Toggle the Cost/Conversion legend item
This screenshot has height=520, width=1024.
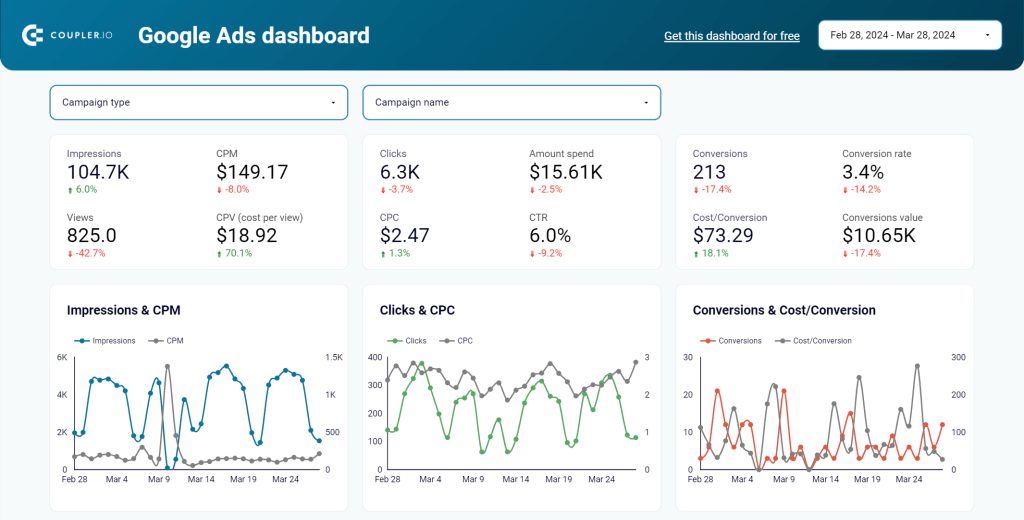(x=813, y=341)
